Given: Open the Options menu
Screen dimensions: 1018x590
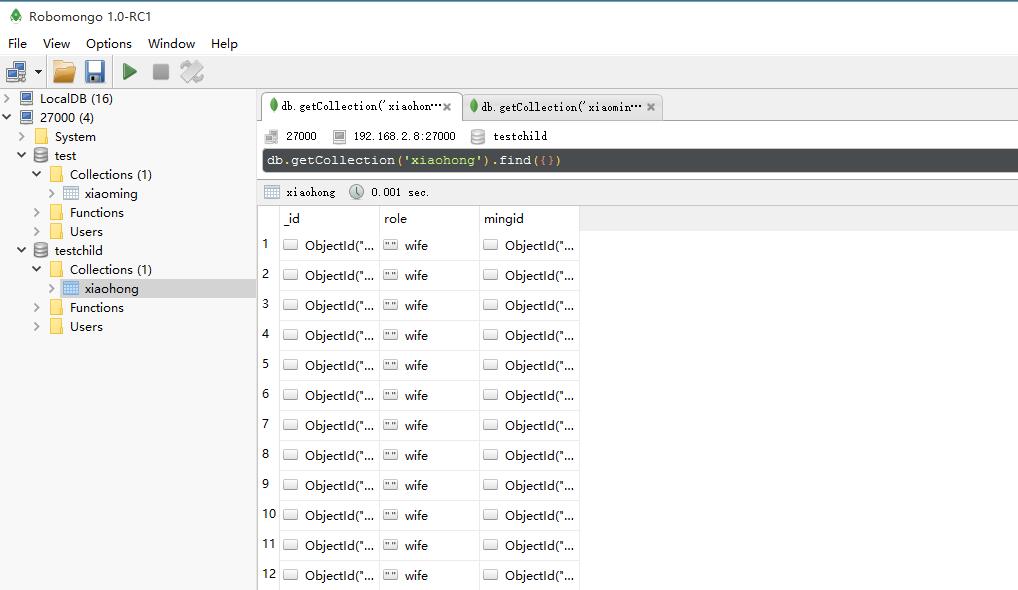Looking at the screenshot, I should (x=108, y=43).
